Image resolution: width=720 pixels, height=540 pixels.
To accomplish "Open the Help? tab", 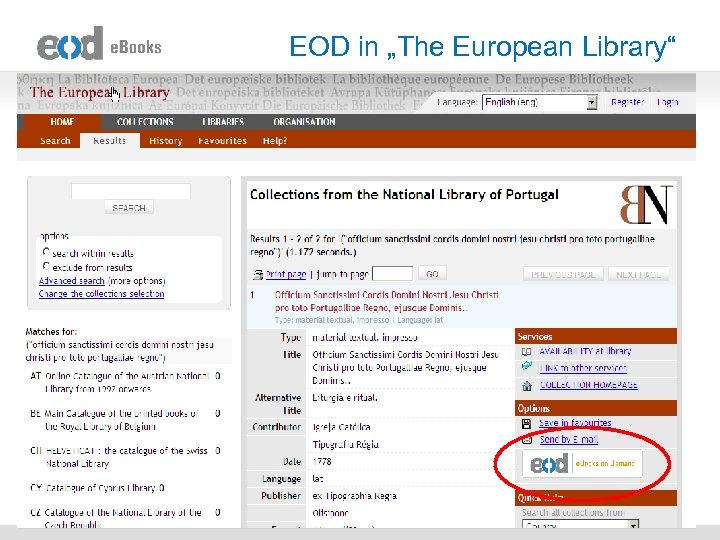I will (275, 141).
